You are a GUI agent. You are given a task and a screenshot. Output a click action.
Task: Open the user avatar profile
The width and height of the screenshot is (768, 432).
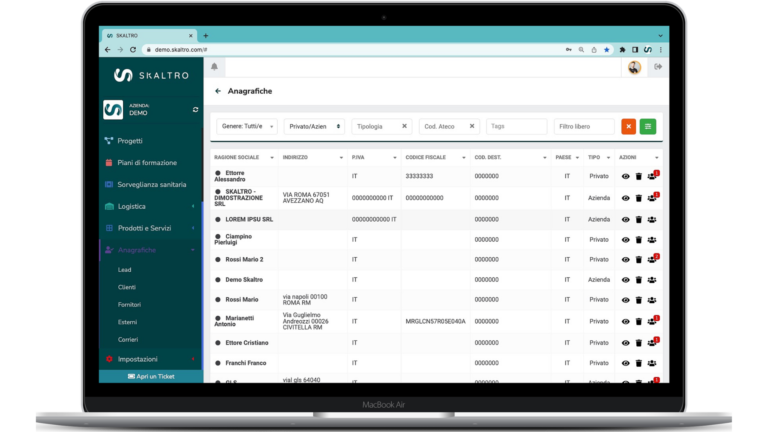(x=634, y=67)
